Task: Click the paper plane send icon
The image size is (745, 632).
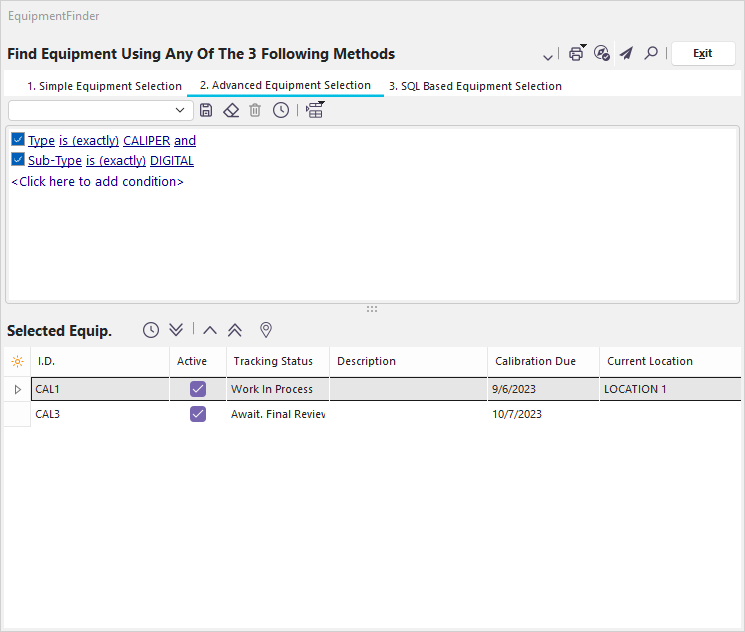Action: [x=626, y=54]
